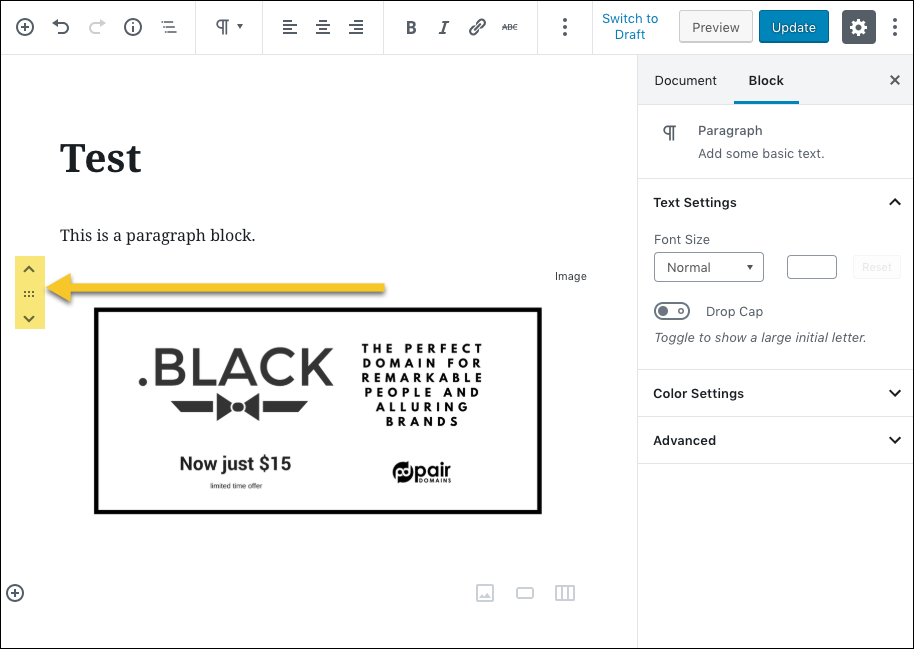The image size is (914, 649).
Task: Insert the rectangle block shortcut icon
Action: pos(525,593)
